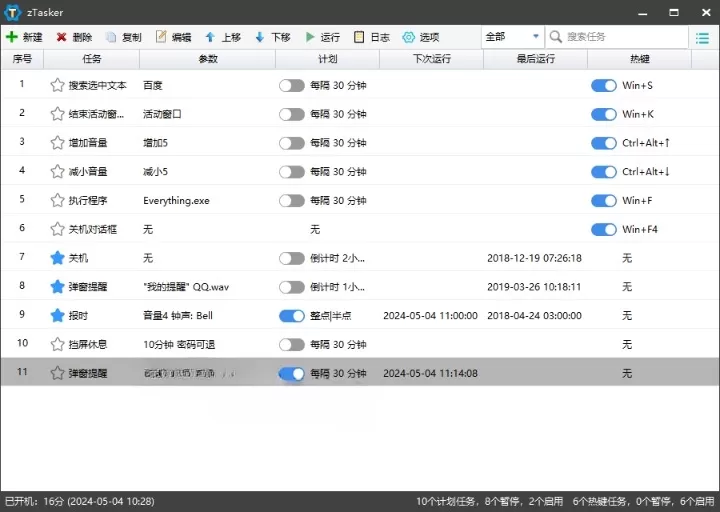Enable schedule for 增加音量 task
The image size is (720, 512).
(292, 143)
